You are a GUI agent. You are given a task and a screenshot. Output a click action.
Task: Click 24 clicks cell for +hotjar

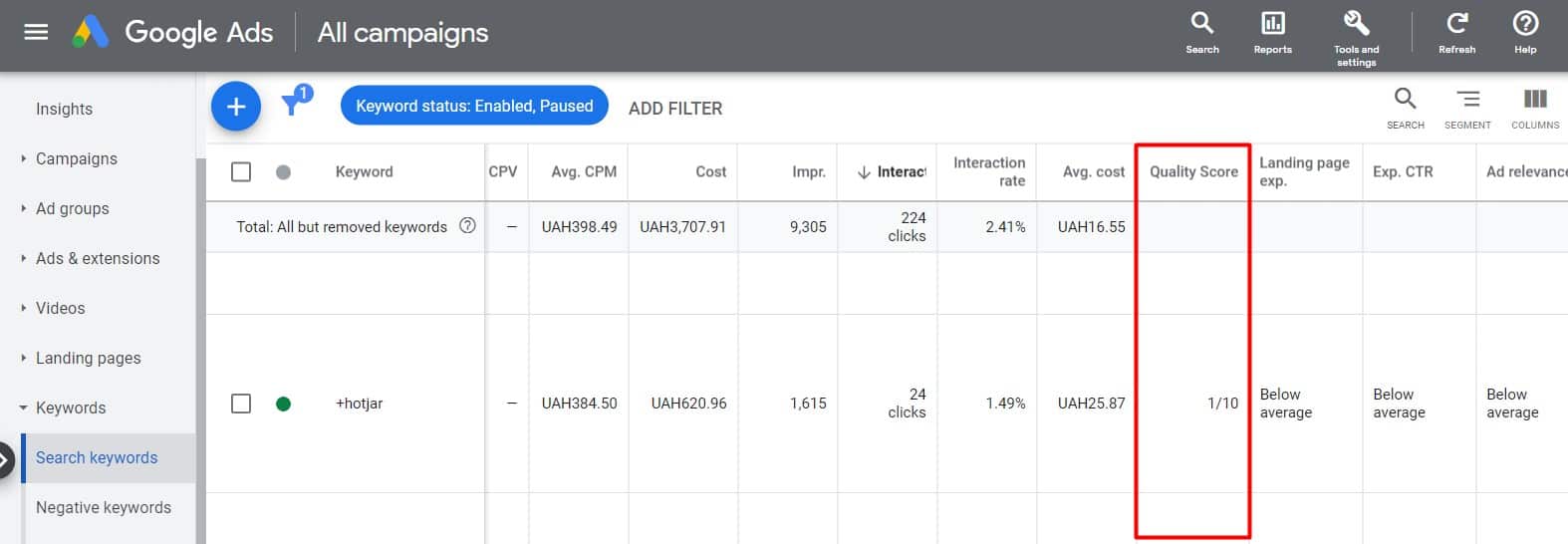click(907, 404)
